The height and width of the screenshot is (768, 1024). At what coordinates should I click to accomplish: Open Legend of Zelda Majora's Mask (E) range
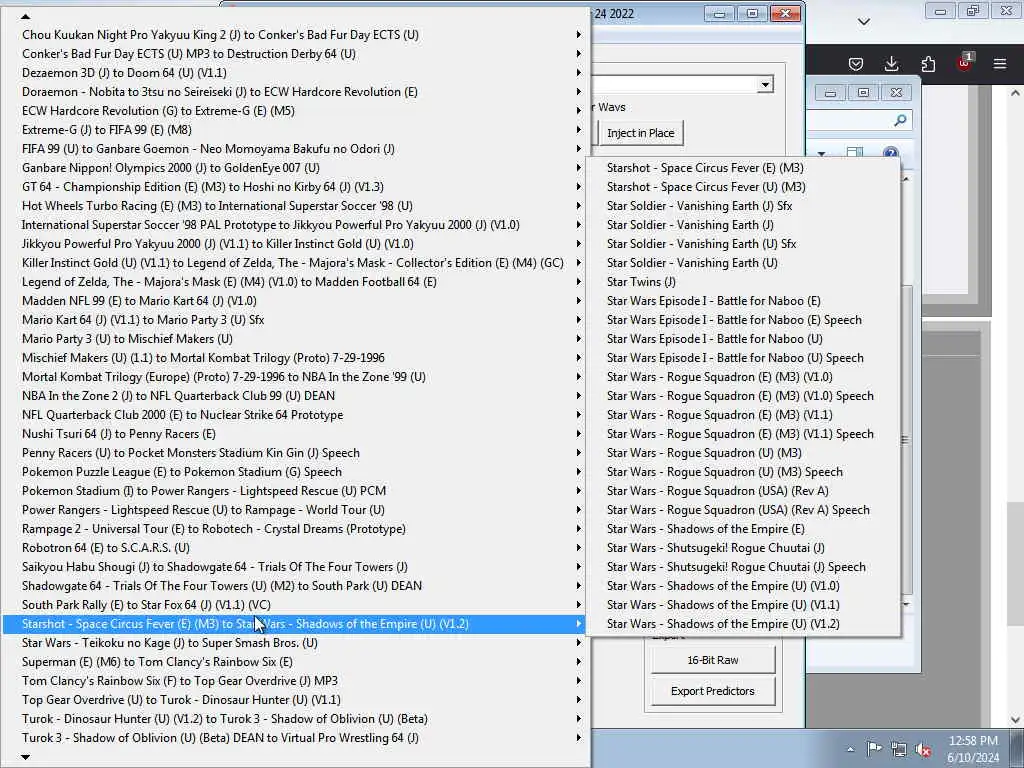coord(296,281)
